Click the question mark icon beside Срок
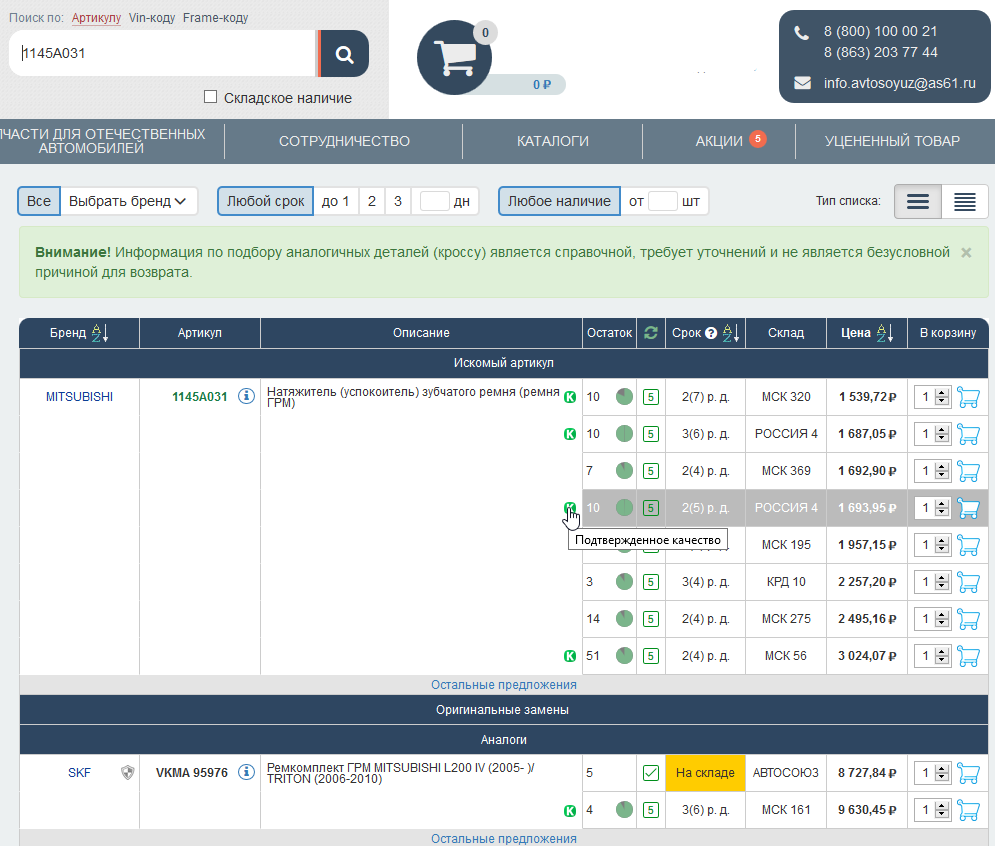The image size is (995, 846). 711,333
